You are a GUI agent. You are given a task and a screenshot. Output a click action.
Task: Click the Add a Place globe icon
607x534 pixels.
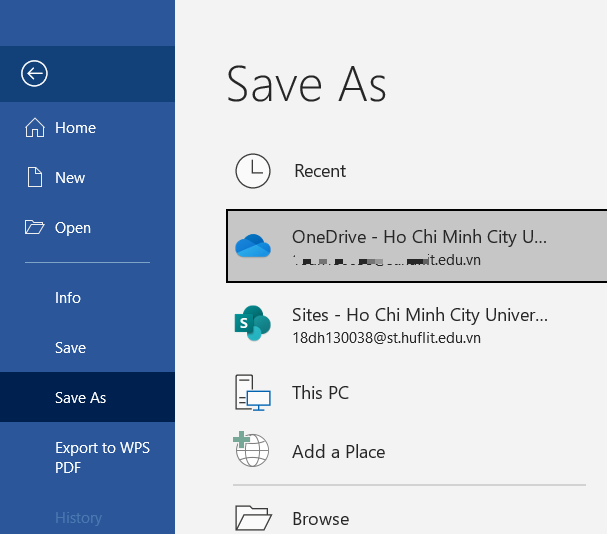click(251, 449)
